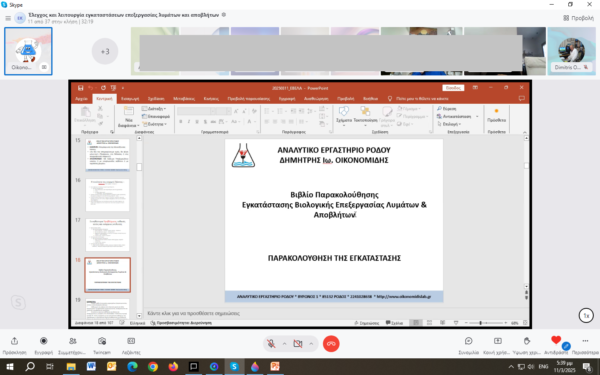Screen dimensions: 600x375
Task: Open the chat conversation icon
Action: coord(469,341)
